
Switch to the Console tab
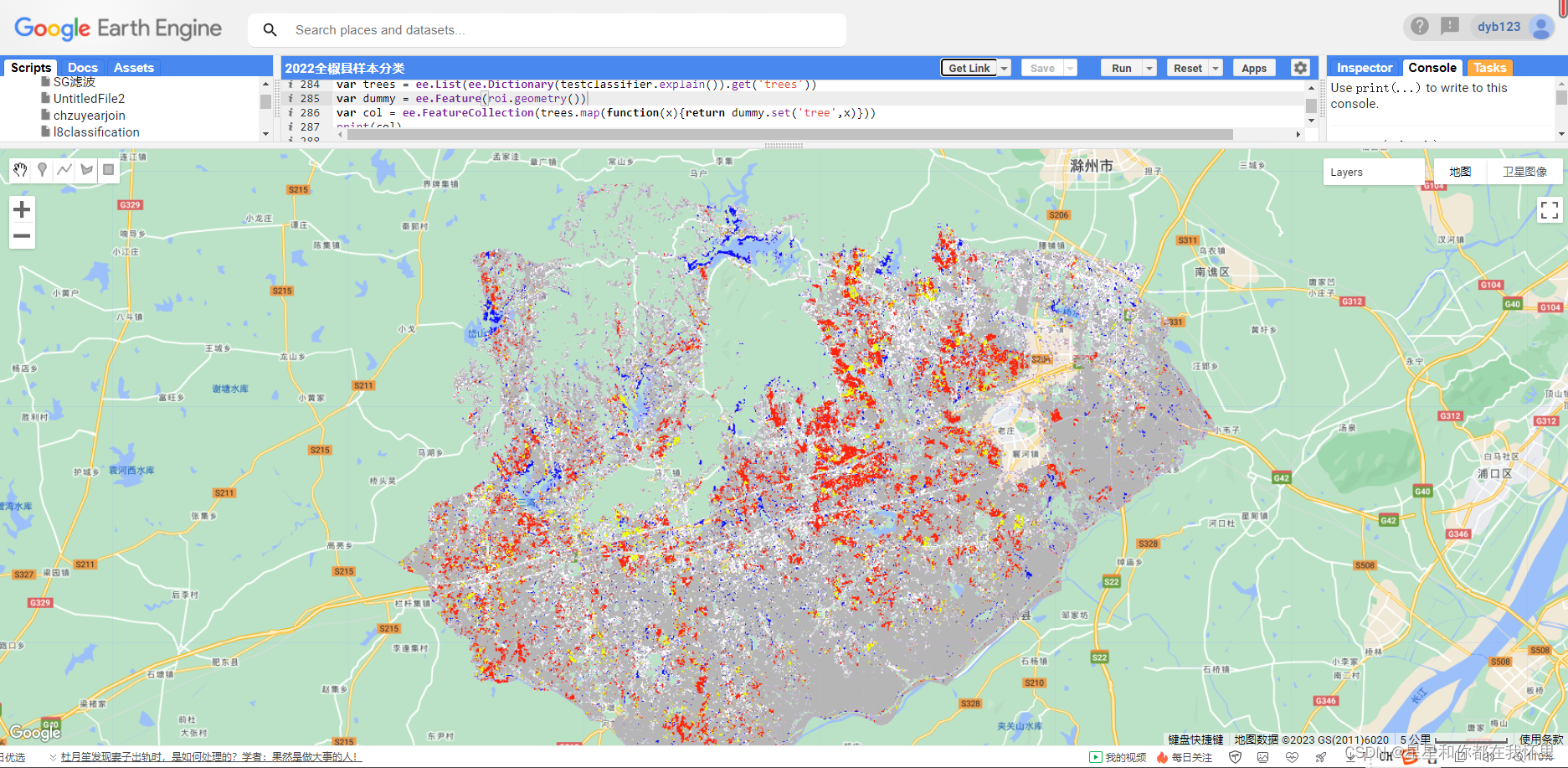[1432, 68]
